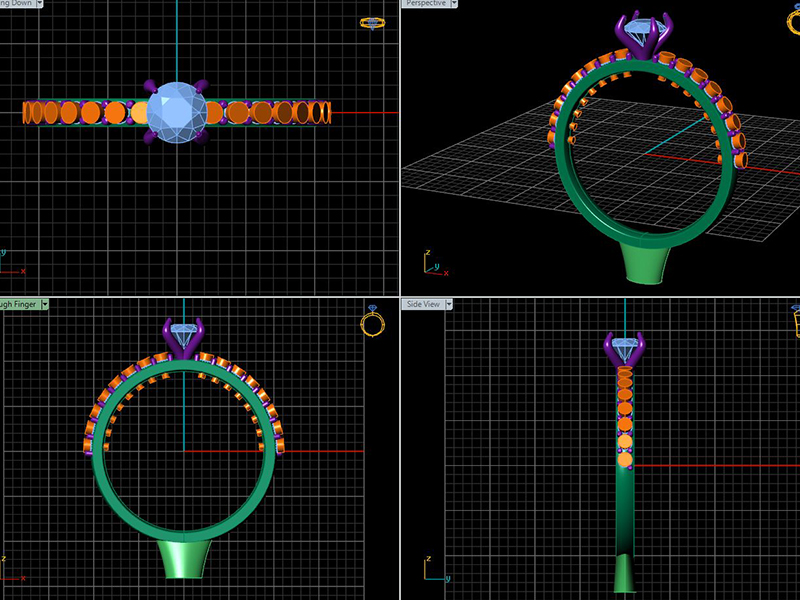800x600 pixels.
Task: Click the XYZ axis icon in Perspective viewport
Action: pyautogui.click(x=433, y=265)
